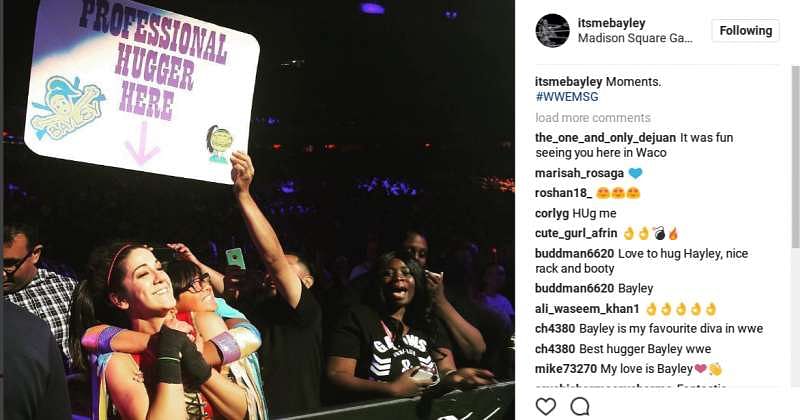800x420 pixels.
Task: Open buddman6620 profile on Bayley comment
Action: (x=574, y=288)
